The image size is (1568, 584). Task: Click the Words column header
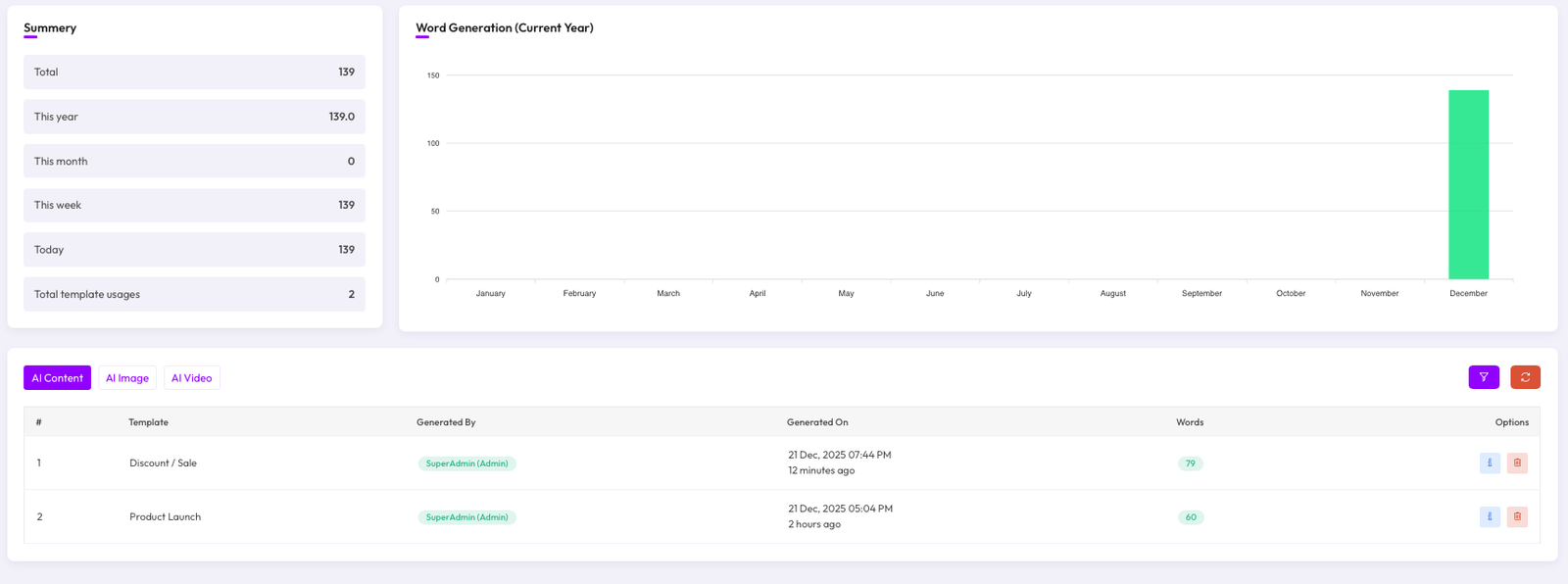(x=1189, y=422)
